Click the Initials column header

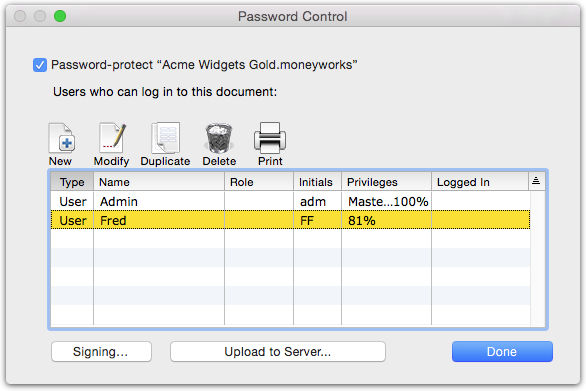tap(317, 182)
